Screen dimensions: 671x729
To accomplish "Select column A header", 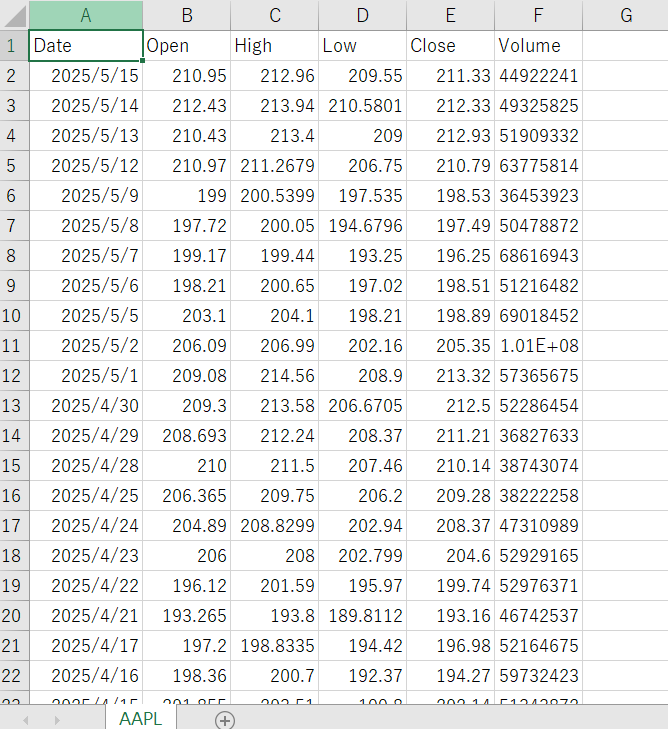I will pyautogui.click(x=86, y=15).
